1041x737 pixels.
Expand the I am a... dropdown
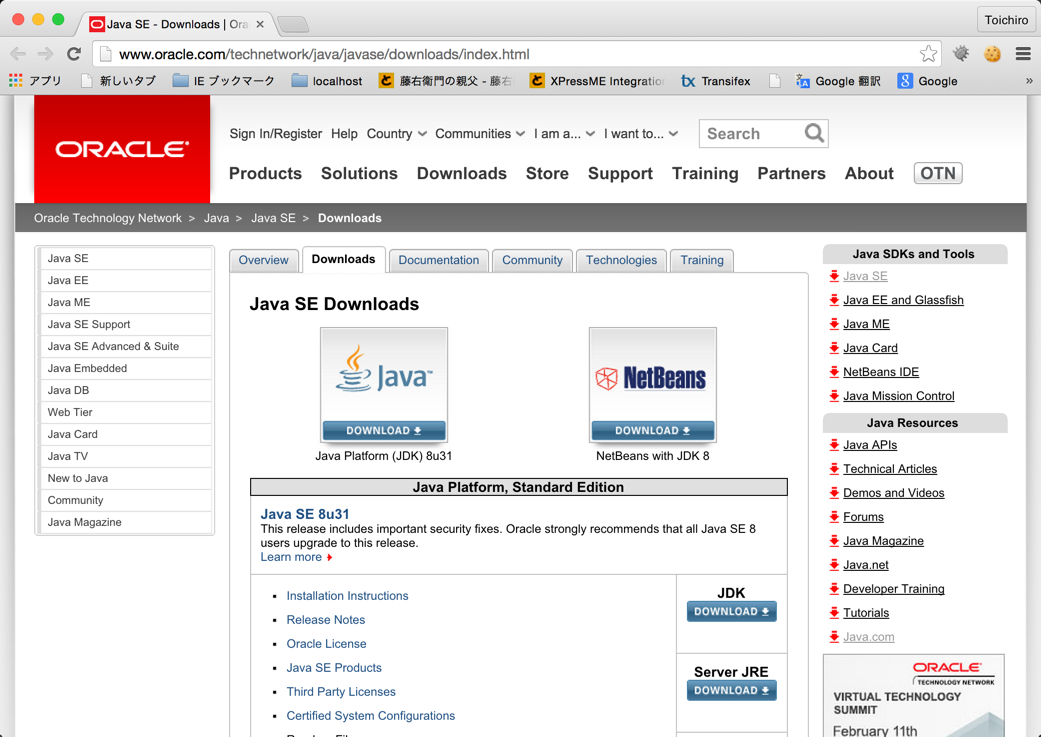(x=564, y=133)
